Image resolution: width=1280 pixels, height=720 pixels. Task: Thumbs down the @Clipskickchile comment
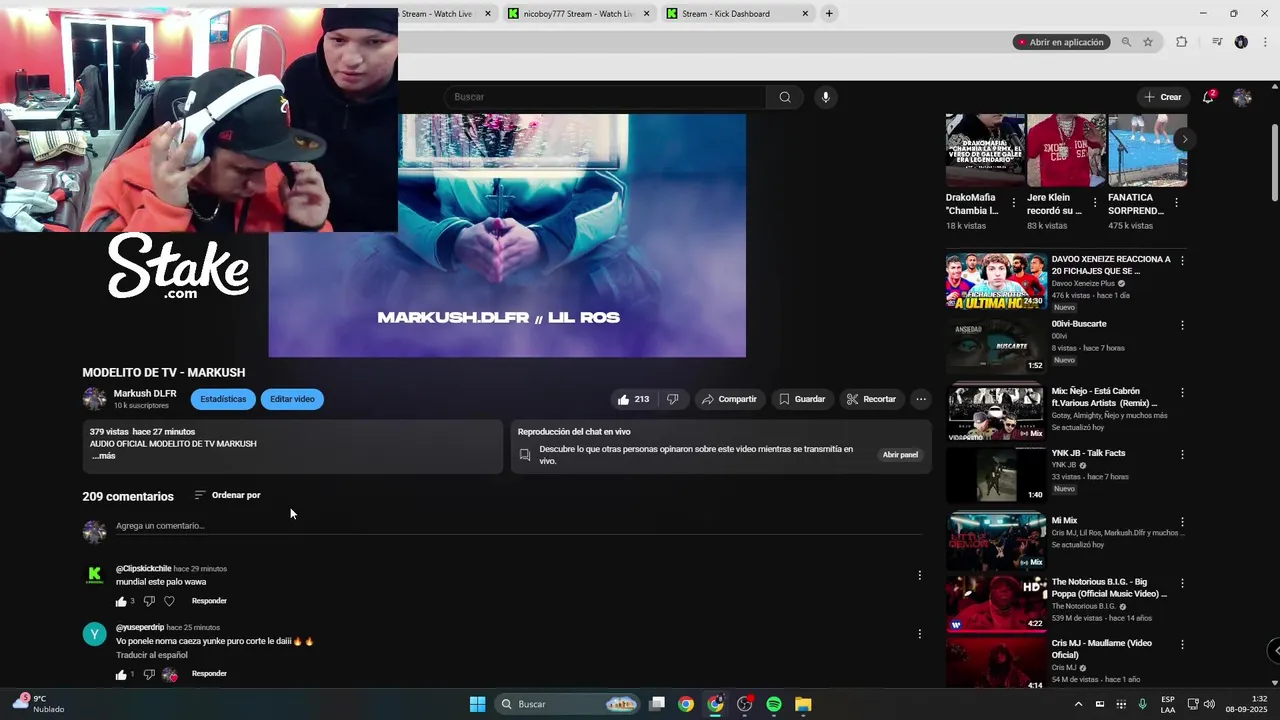[x=149, y=601]
